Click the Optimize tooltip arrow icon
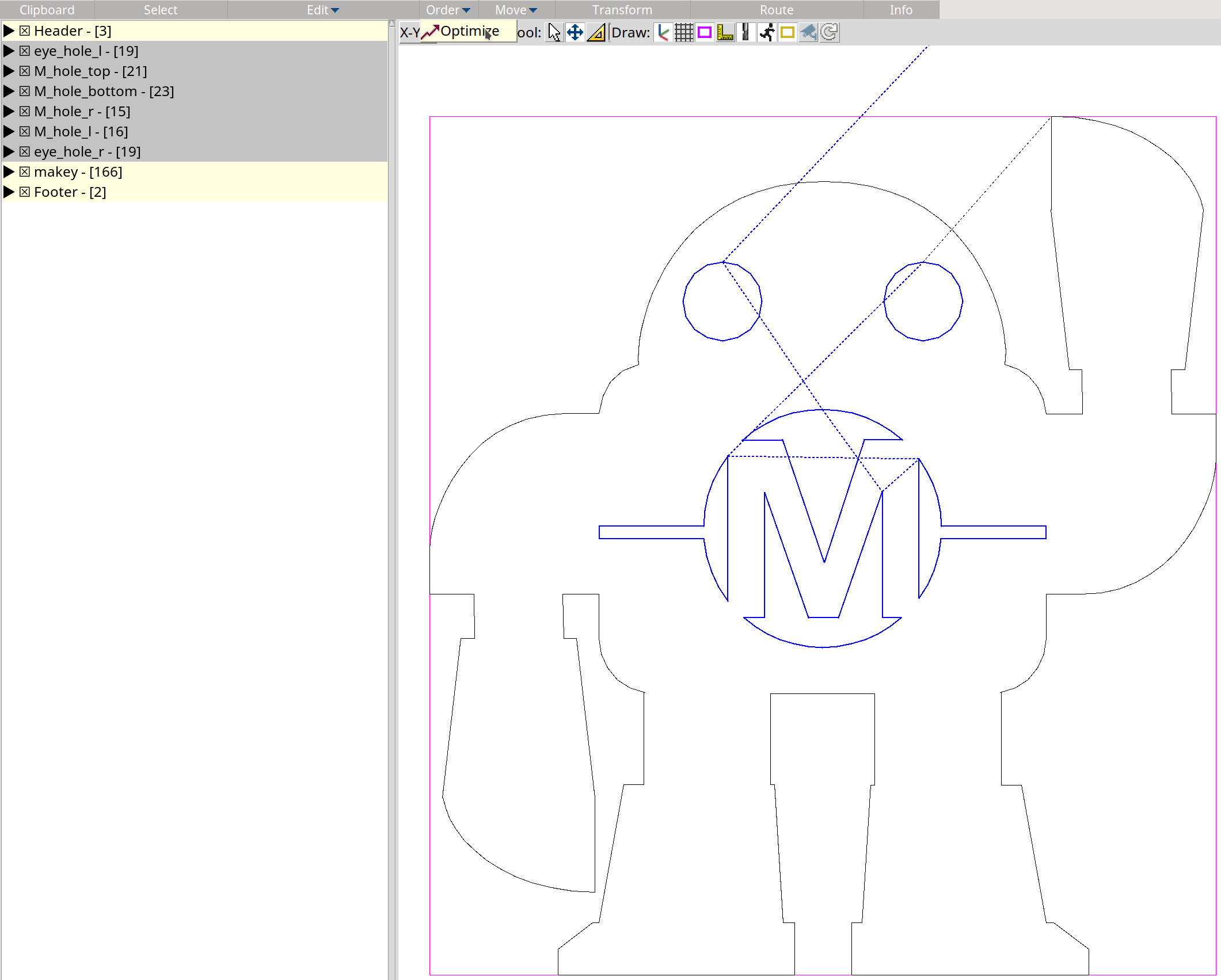 (430, 32)
